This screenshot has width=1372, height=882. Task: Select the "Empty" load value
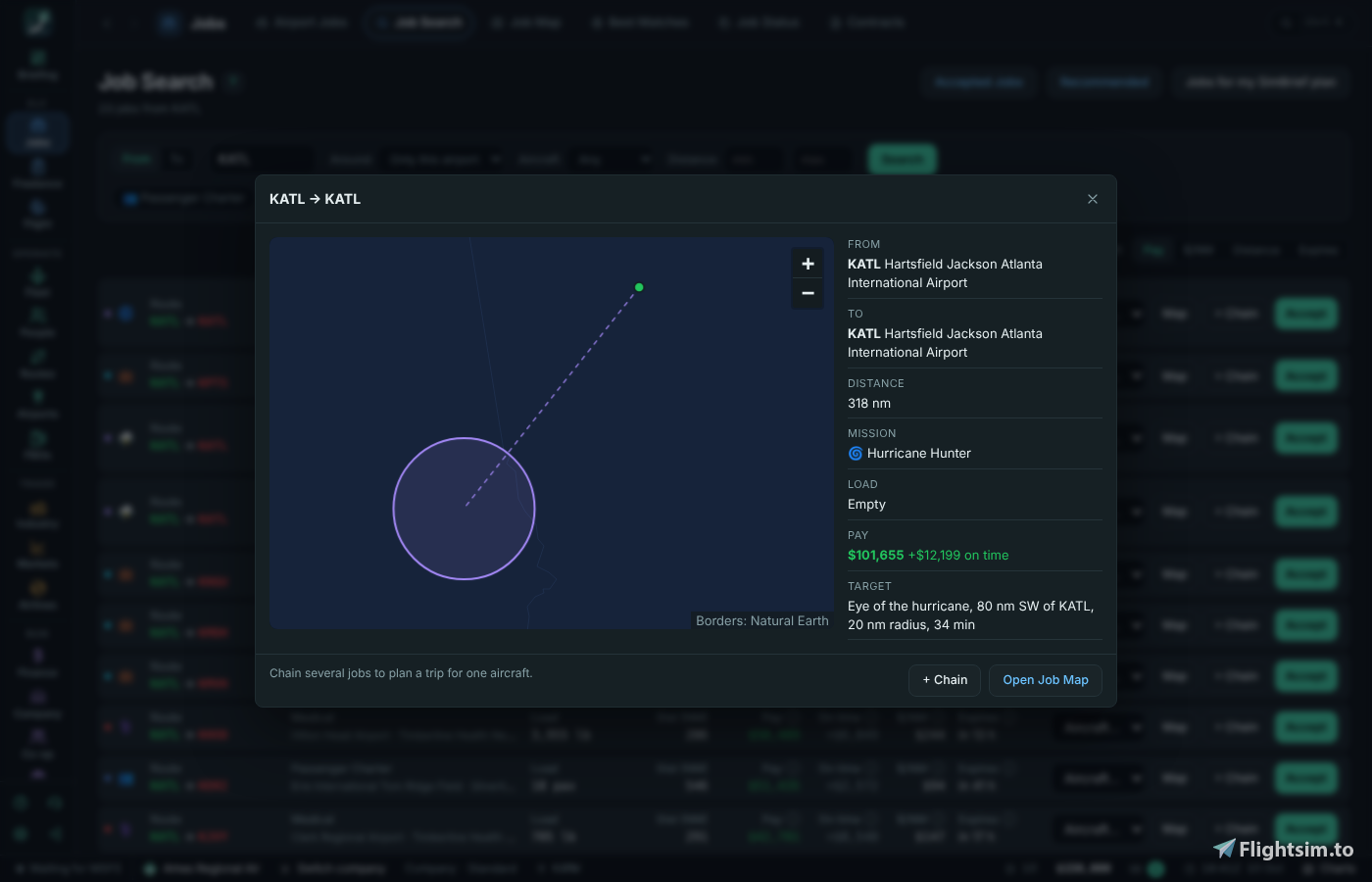point(866,505)
